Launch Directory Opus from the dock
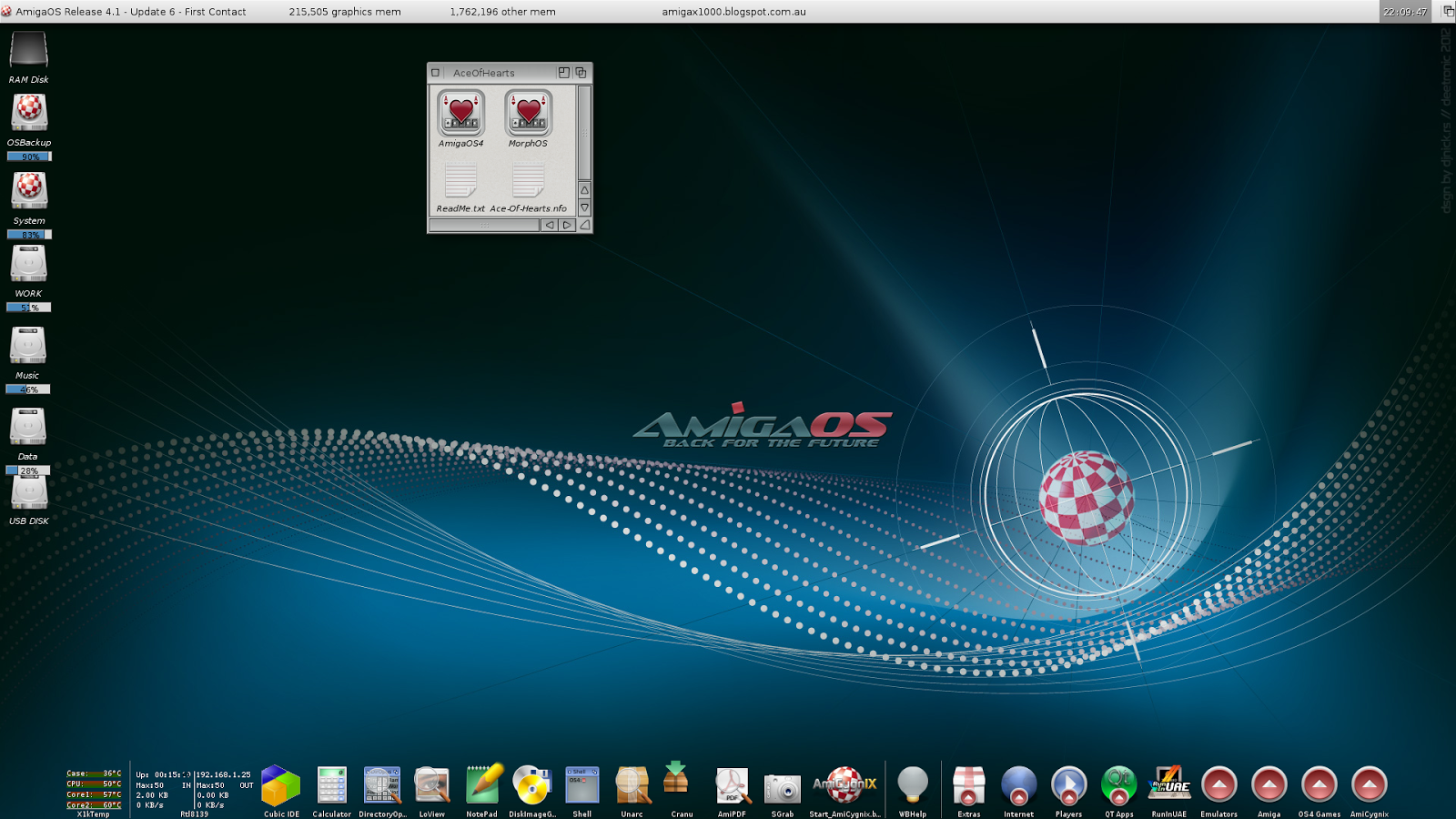Screen dimensions: 1456x819 coord(382,785)
